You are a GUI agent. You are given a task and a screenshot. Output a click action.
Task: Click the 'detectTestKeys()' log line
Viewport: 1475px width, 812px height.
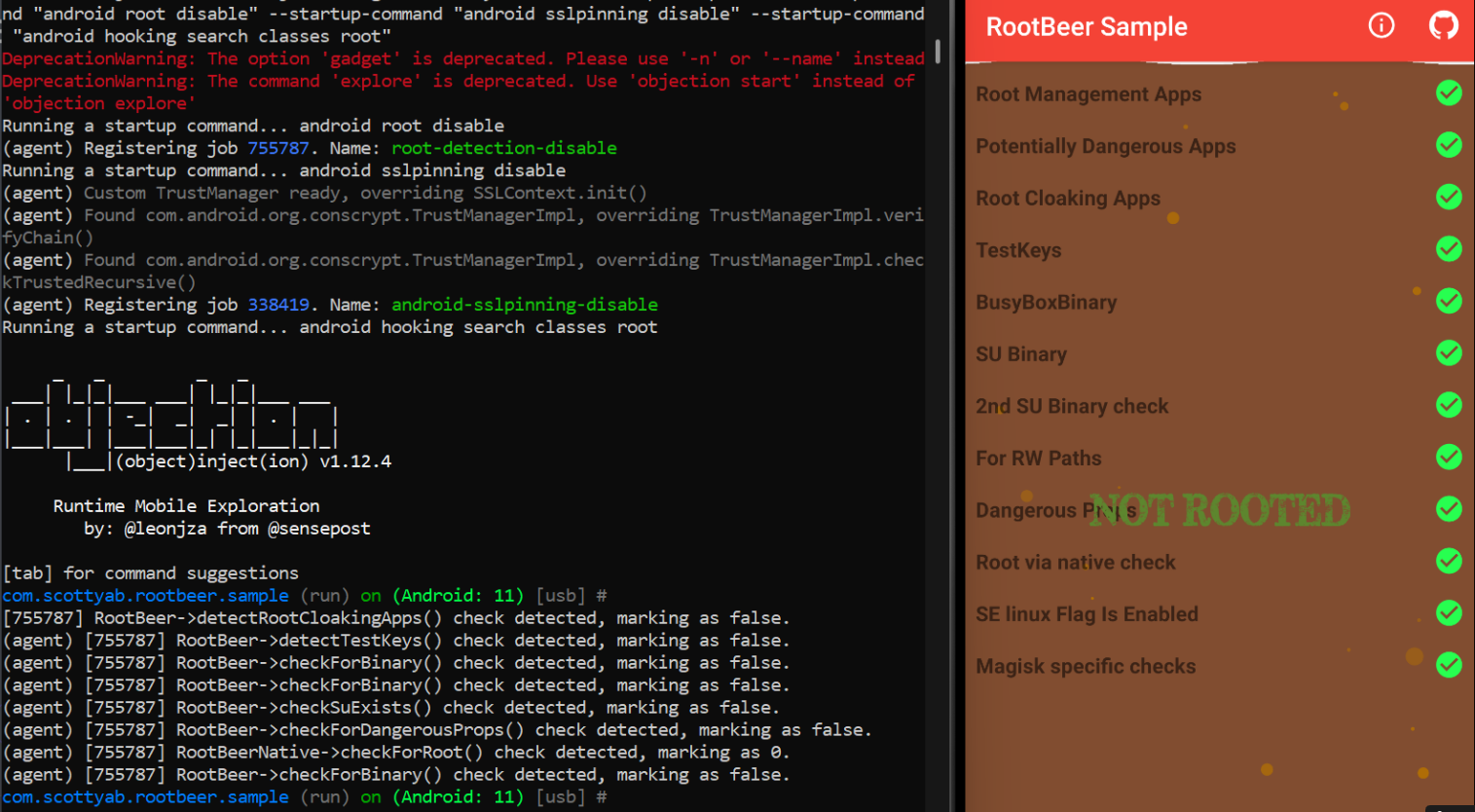coord(396,641)
